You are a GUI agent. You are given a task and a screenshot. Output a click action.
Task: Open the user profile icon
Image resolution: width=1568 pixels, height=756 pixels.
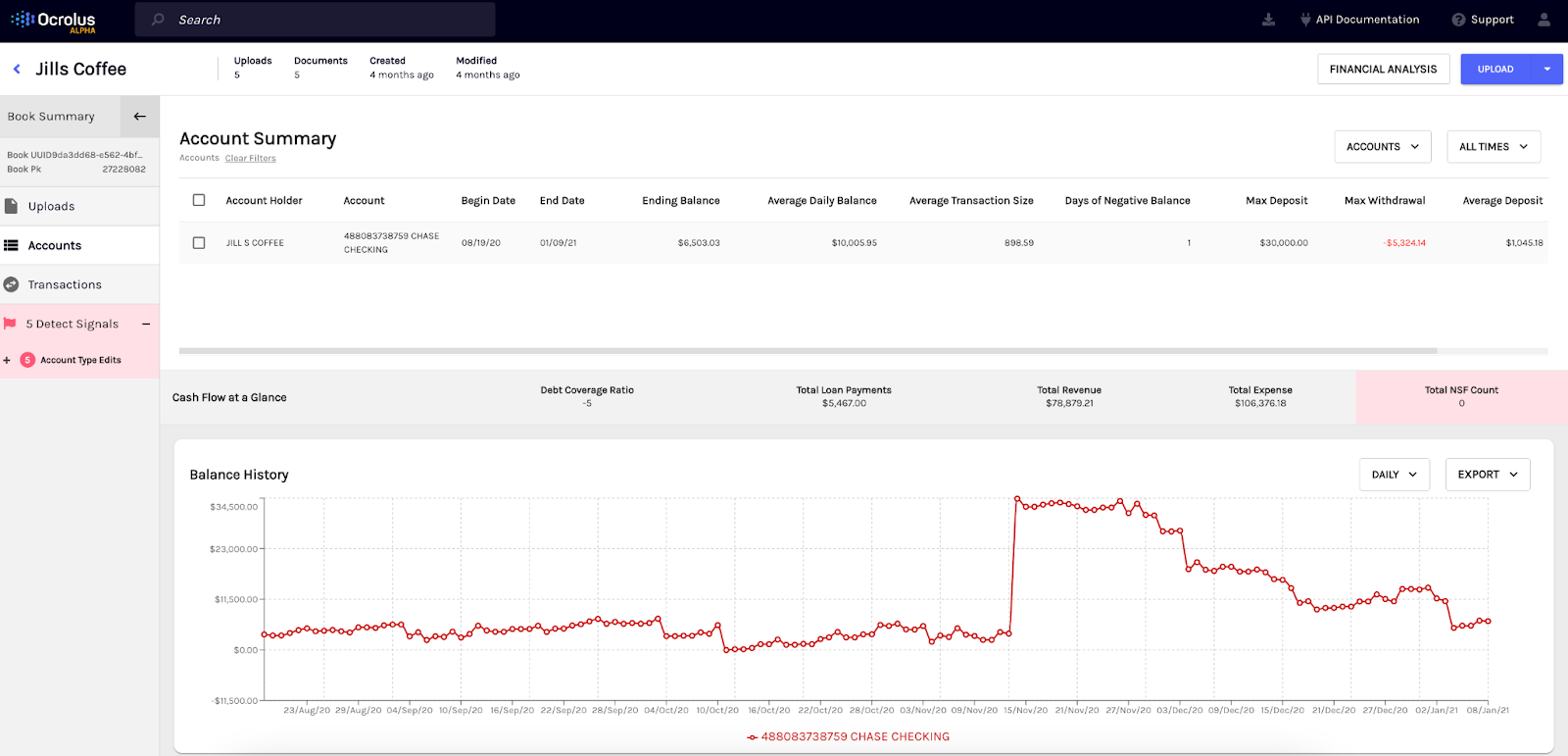tap(1544, 20)
